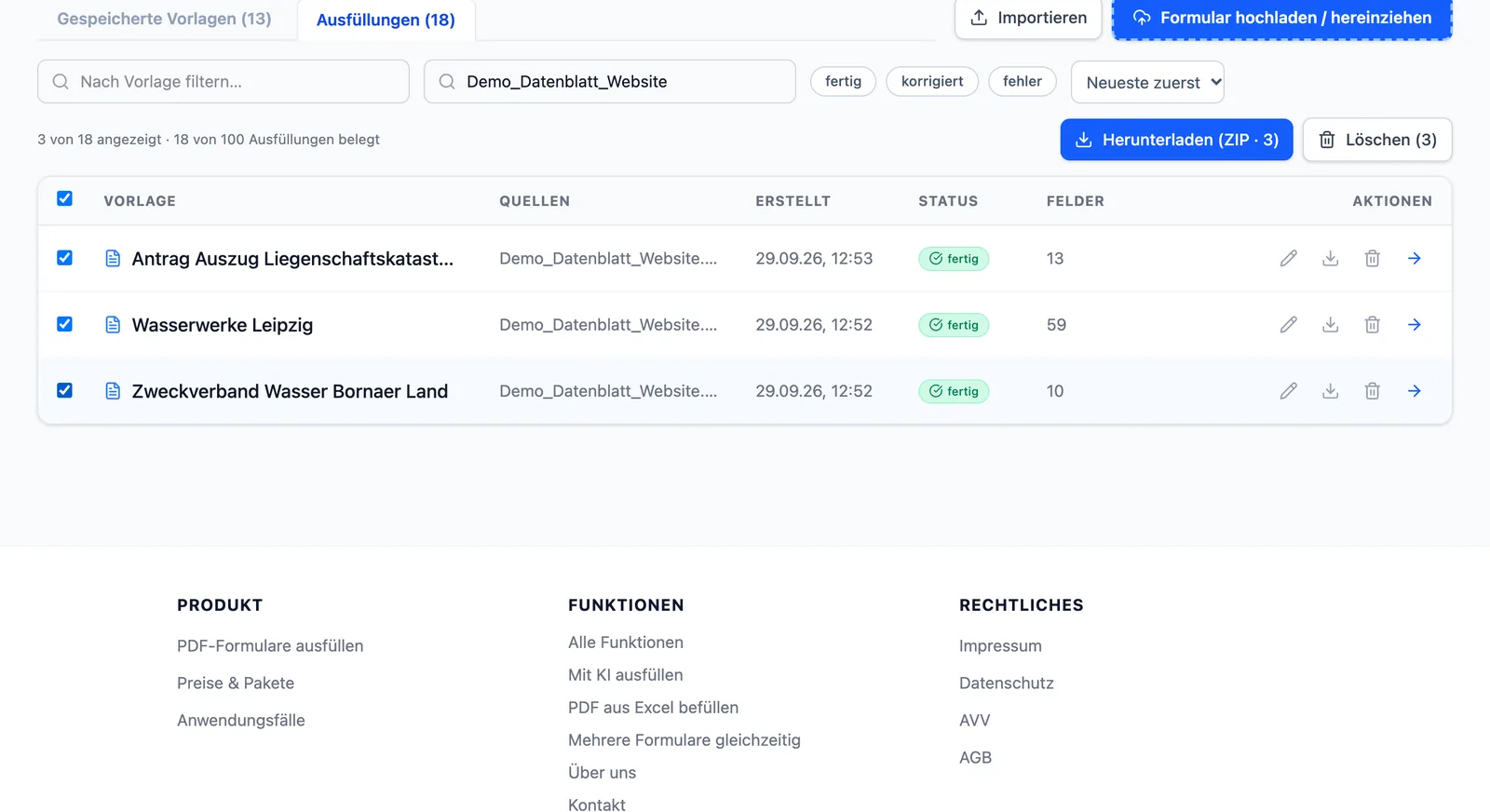Toggle the select-all checkbox in table header
Image resolution: width=1490 pixels, height=812 pixels.
(64, 198)
